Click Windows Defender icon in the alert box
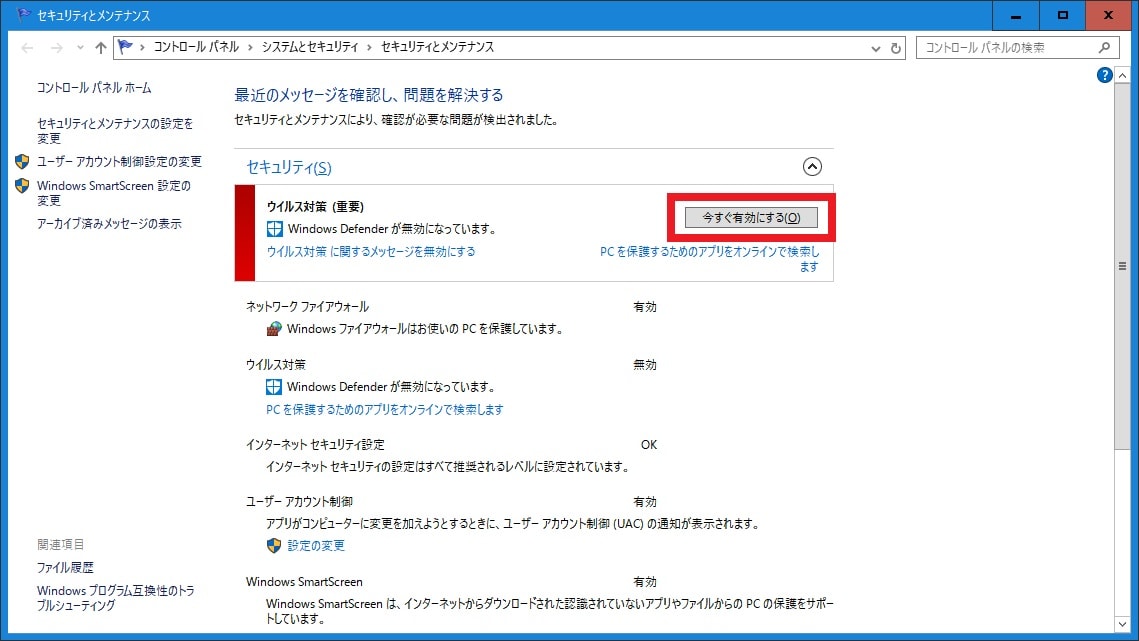 coord(275,229)
